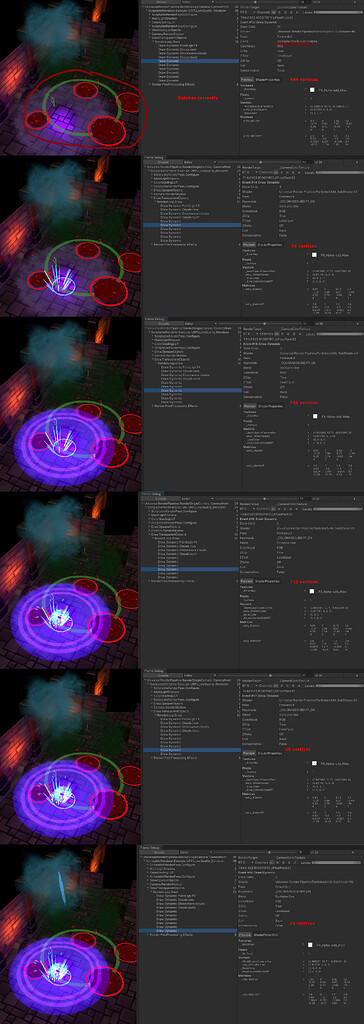
Task: Adjust the Levels slider in second panel
Action: pyautogui.click(x=340, y=172)
